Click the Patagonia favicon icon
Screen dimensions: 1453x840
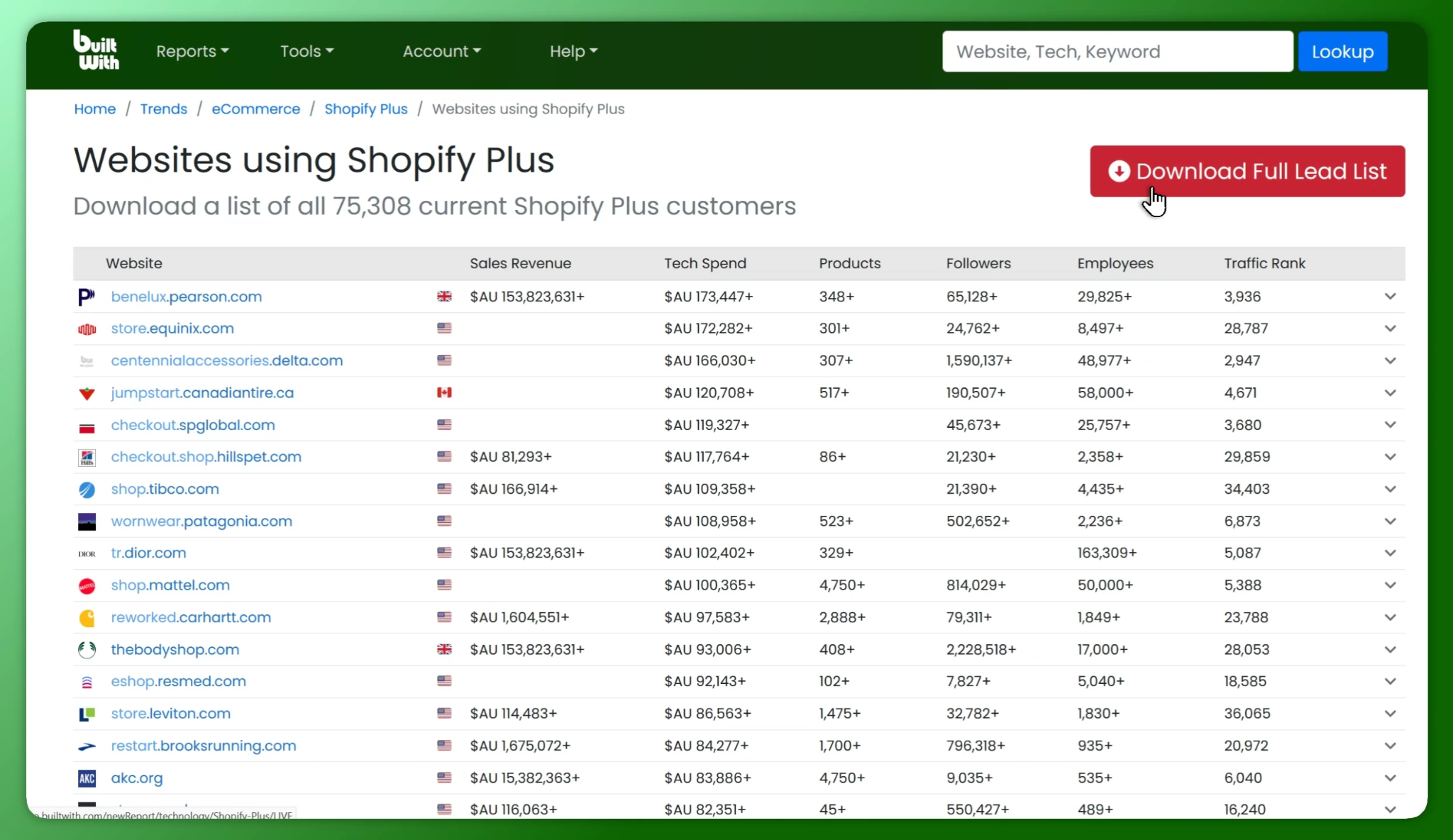pos(87,521)
